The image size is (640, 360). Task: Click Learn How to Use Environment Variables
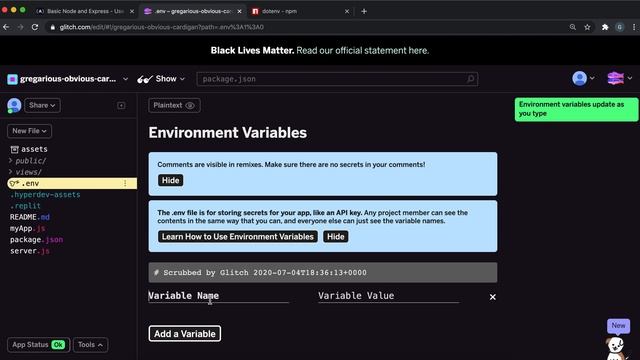[x=238, y=237]
